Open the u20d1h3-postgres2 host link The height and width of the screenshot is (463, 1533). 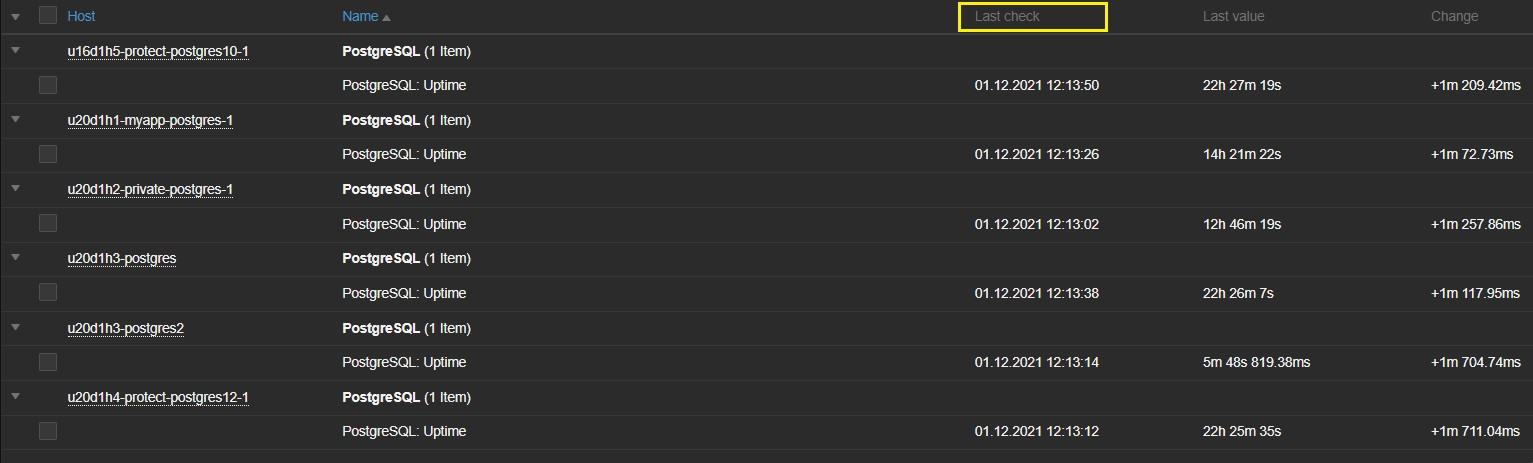(126, 328)
